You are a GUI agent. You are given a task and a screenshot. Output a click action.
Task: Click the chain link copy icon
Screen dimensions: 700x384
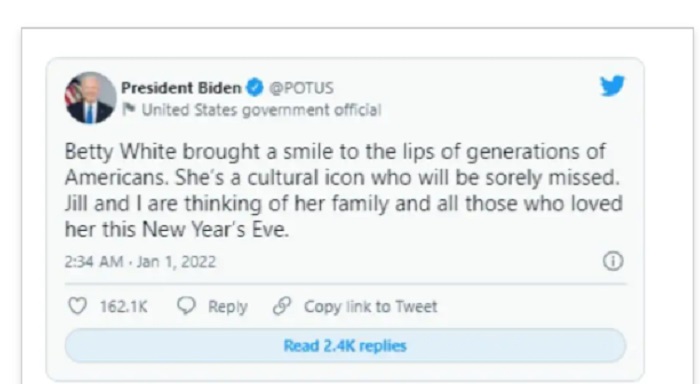click(x=282, y=306)
